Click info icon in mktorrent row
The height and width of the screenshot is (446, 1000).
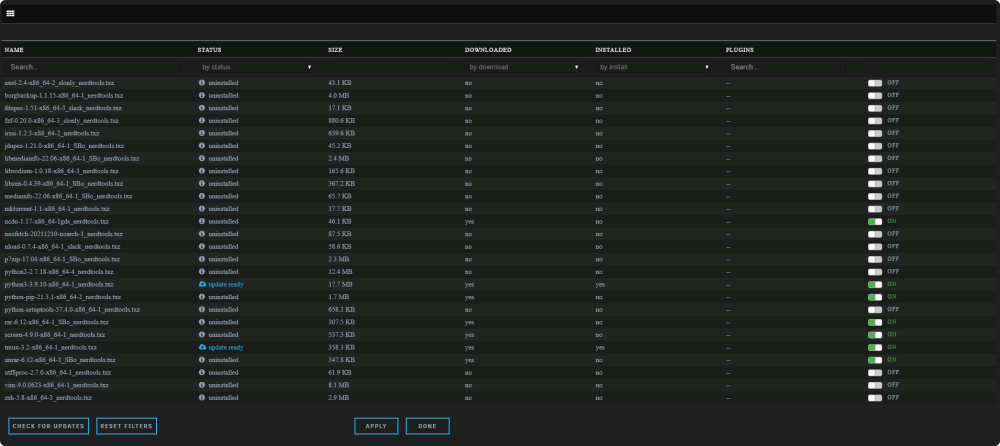(x=202, y=209)
